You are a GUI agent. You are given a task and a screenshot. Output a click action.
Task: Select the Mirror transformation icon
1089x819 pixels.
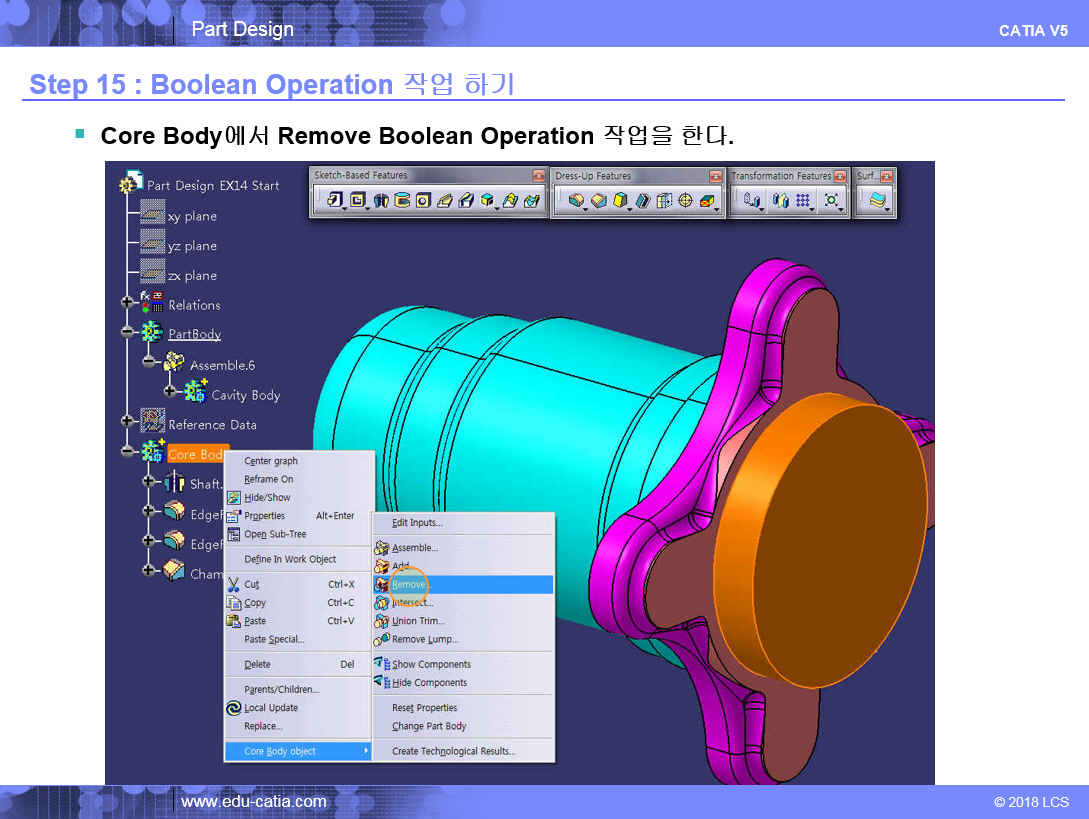tap(781, 201)
